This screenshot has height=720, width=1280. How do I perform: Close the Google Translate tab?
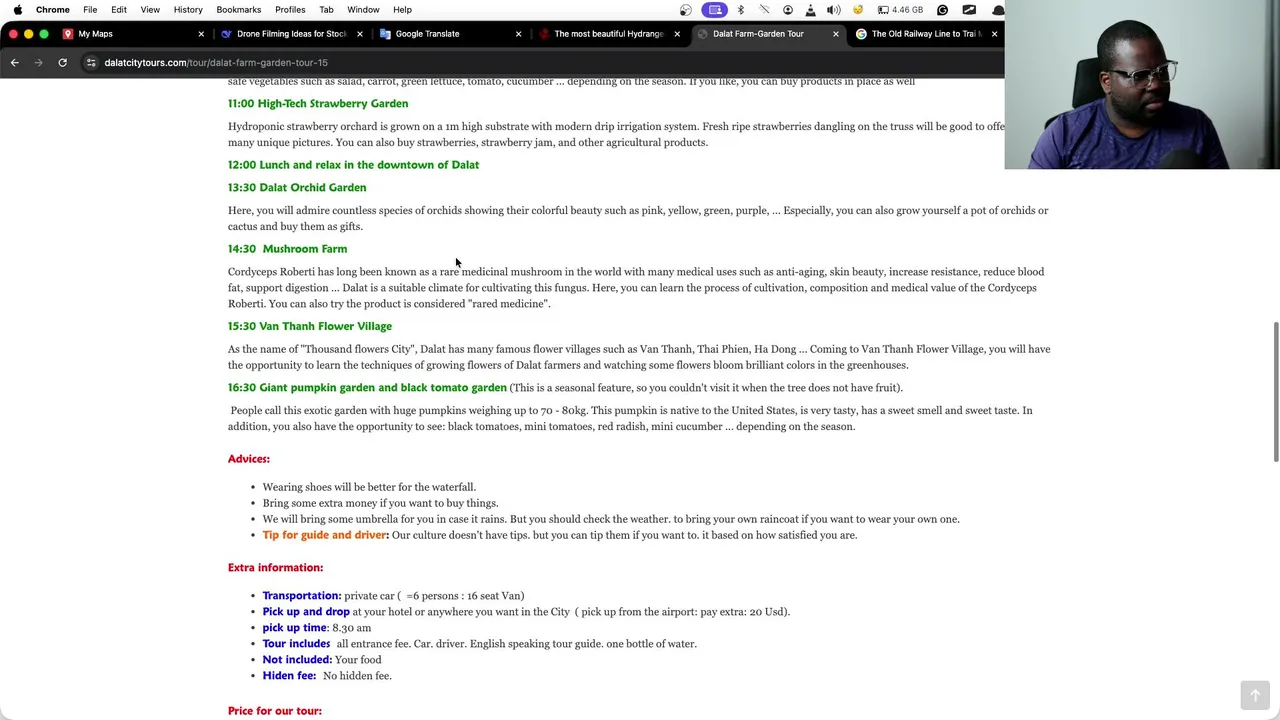tap(518, 34)
